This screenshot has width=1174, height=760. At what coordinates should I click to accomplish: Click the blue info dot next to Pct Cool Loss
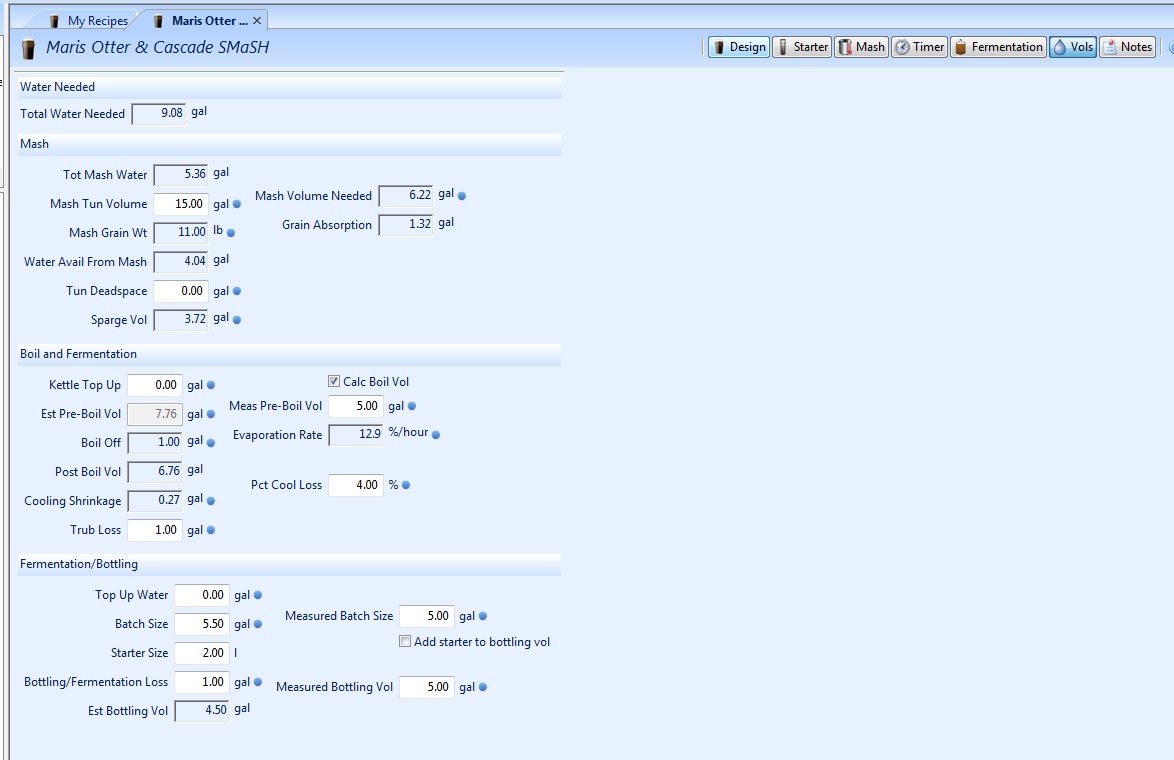(x=406, y=485)
